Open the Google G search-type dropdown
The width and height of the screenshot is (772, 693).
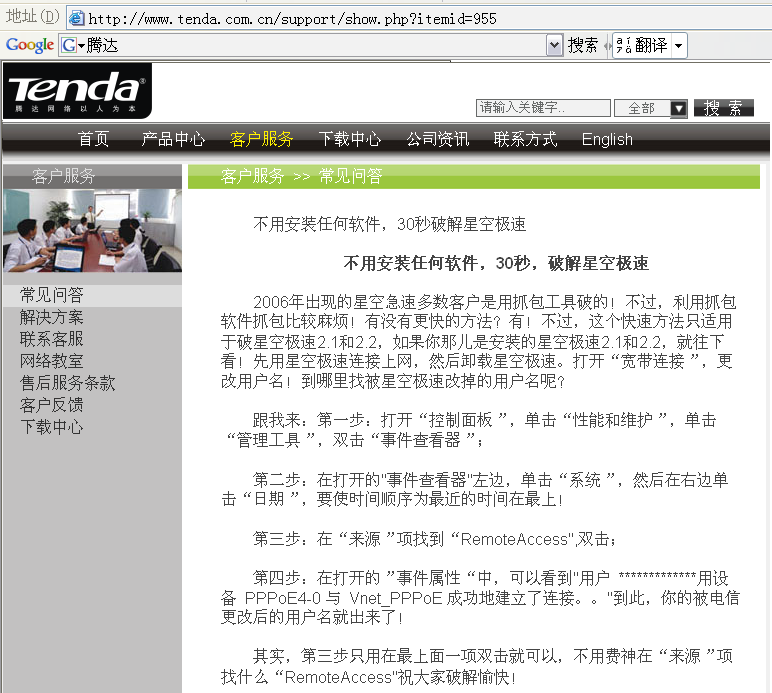(x=72, y=45)
